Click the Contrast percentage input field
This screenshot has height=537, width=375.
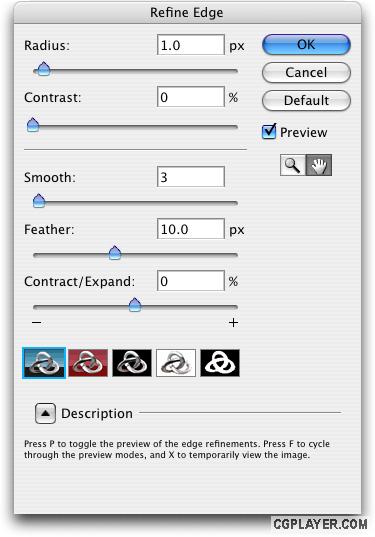coord(191,97)
